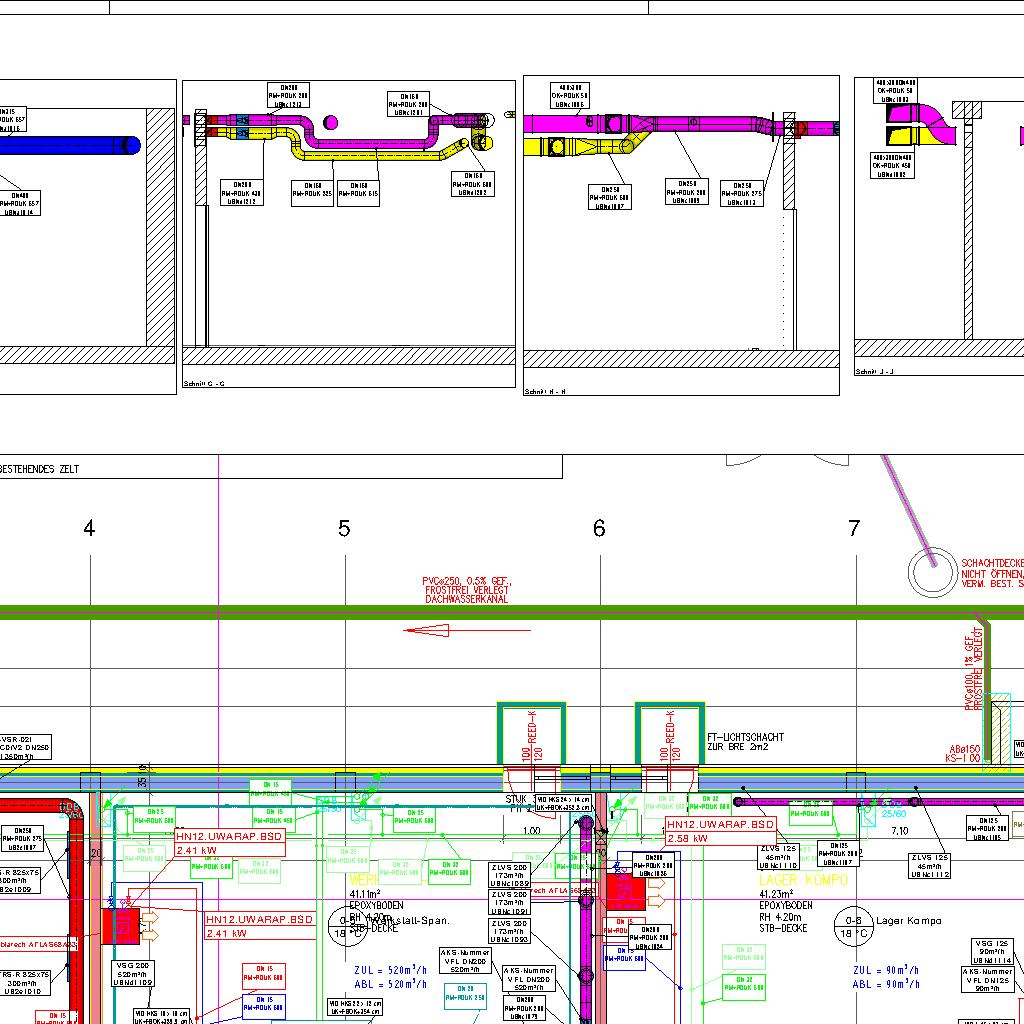Select red heating unit near grid line 4

[121, 926]
